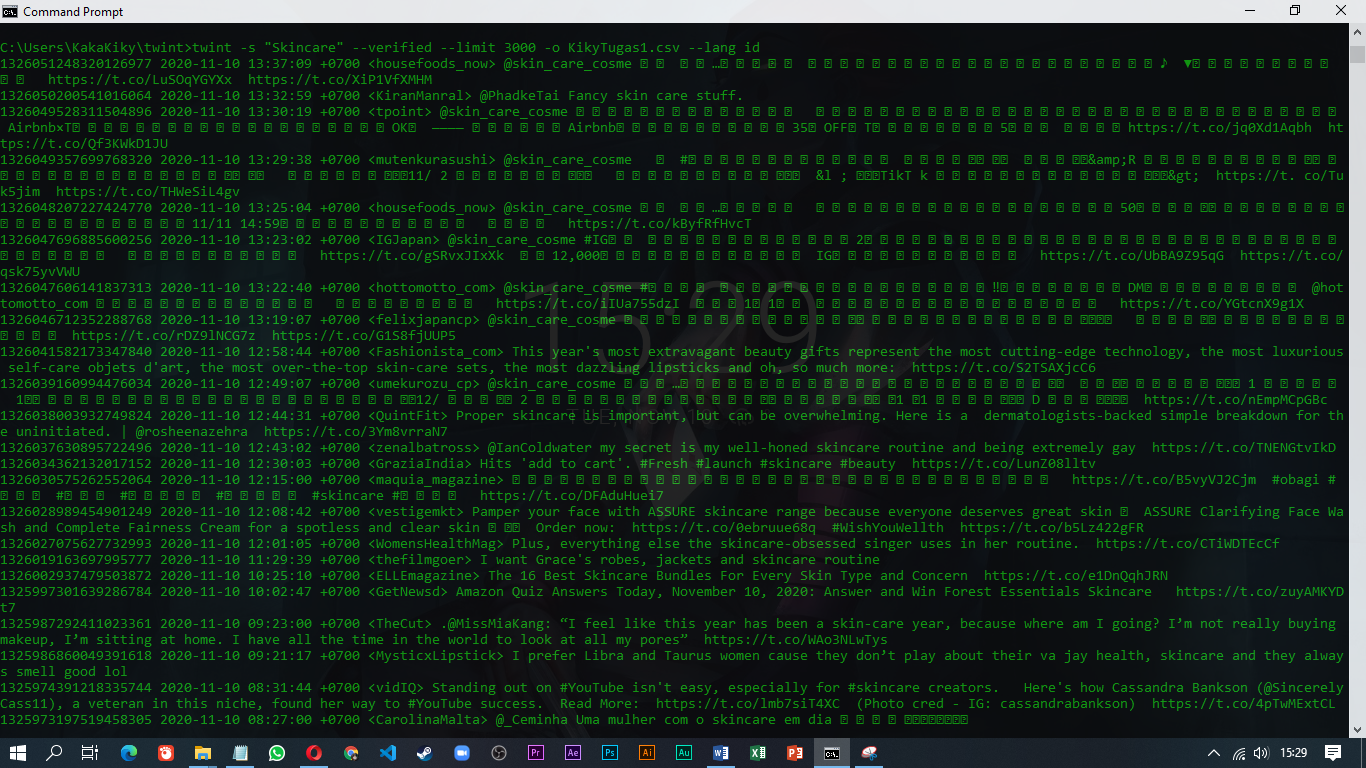Open the clock showing 15:29
Screen dimensions: 1366x768
[x=1294, y=752]
